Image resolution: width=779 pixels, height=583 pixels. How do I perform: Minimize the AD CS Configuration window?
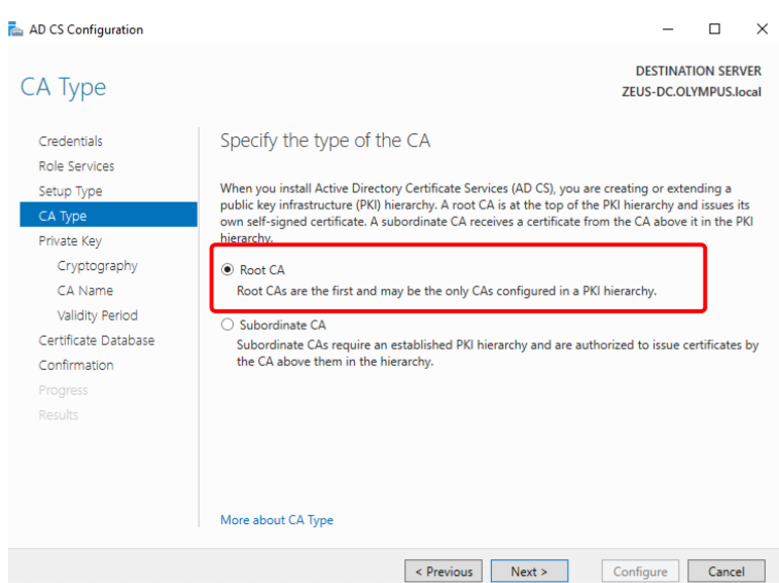coord(667,29)
